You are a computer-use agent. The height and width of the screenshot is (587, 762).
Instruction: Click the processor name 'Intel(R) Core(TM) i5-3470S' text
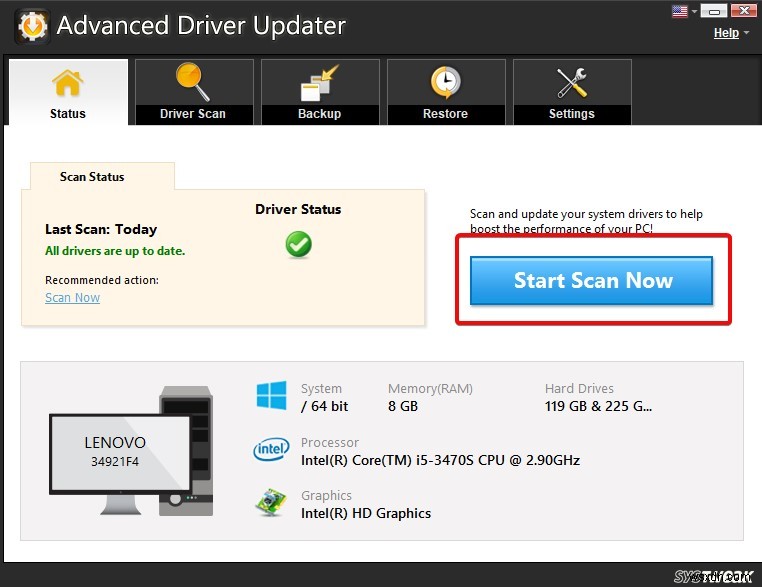click(387, 460)
